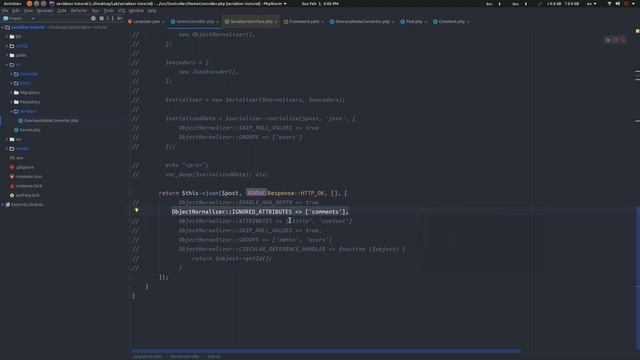The image size is (640, 360).
Task: Select Kernel.php in project tree
Action: coord(27,130)
